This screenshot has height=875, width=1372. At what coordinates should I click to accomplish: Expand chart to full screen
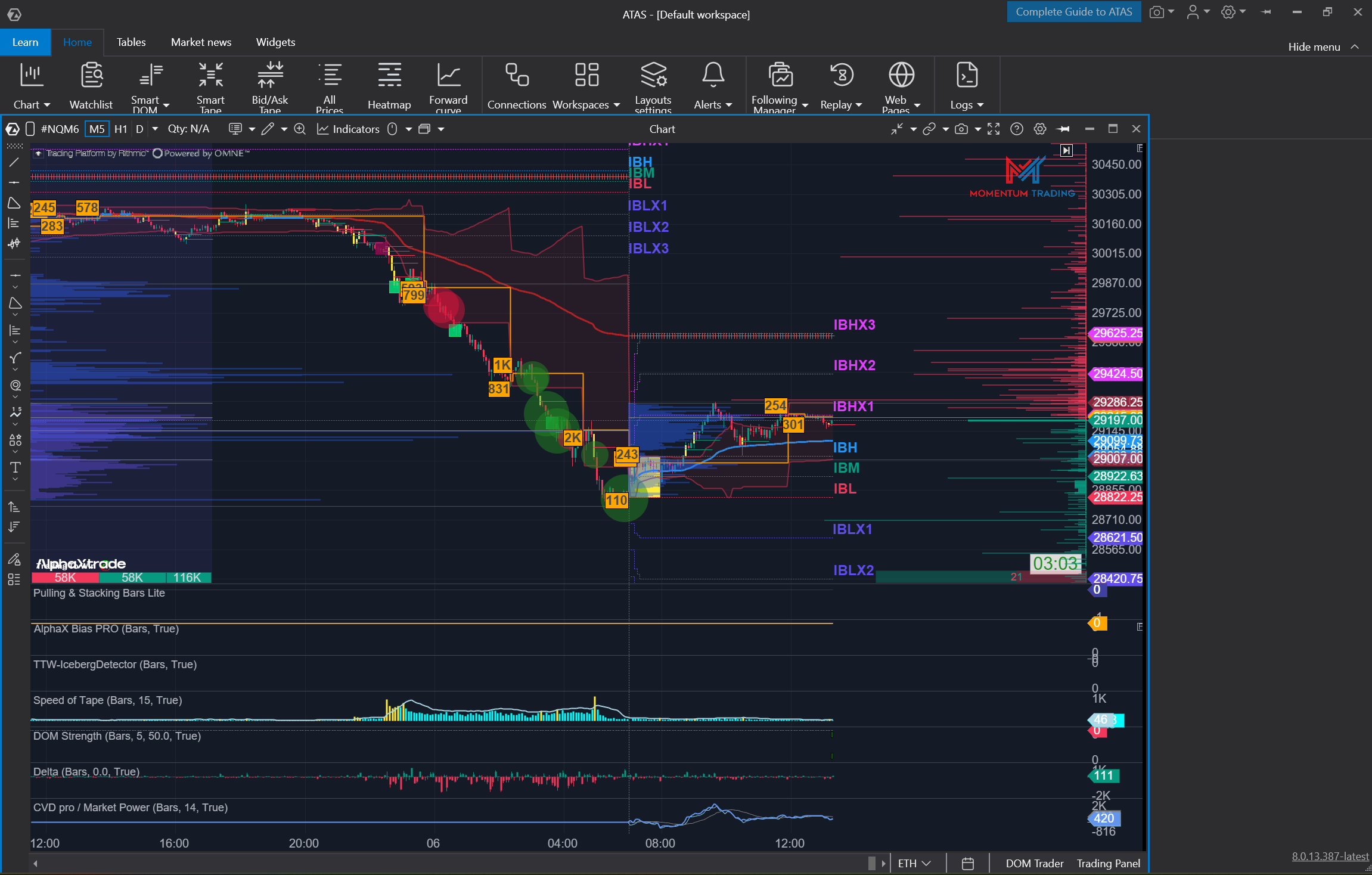pyautogui.click(x=994, y=129)
